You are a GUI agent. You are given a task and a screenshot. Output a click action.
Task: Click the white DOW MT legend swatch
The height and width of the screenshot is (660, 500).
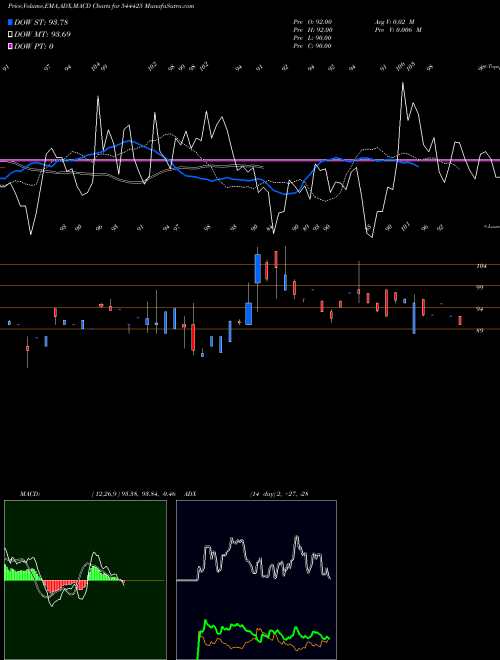tap(11, 35)
